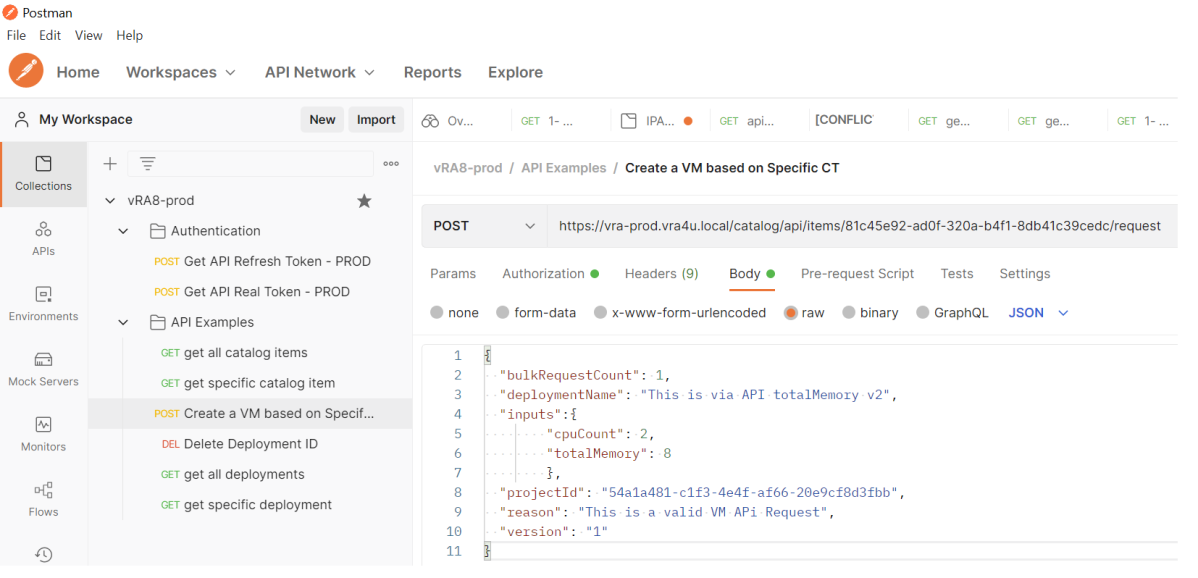Star the vRA8-prod collection
Viewport: 1198px width, 578px height.
click(364, 201)
